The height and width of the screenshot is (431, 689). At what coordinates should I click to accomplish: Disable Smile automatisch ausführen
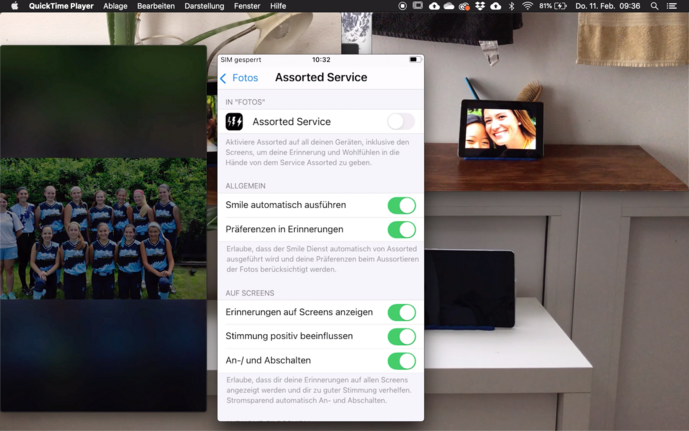coord(401,205)
